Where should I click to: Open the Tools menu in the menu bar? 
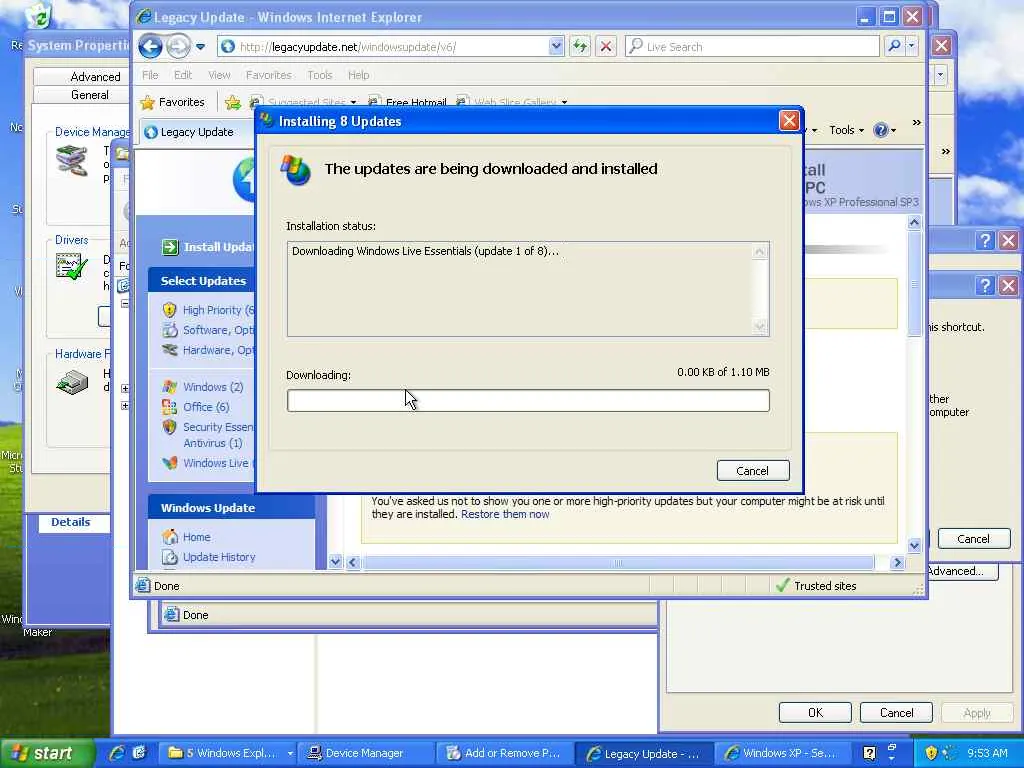pyautogui.click(x=320, y=75)
